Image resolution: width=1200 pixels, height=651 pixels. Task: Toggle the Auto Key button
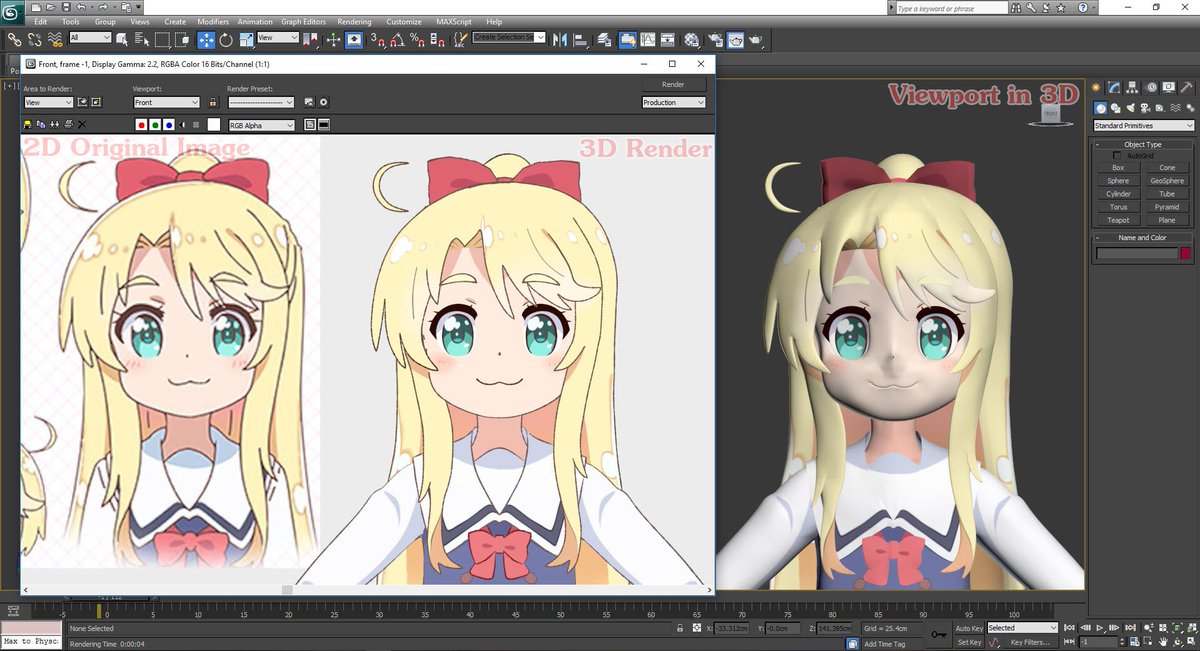970,628
